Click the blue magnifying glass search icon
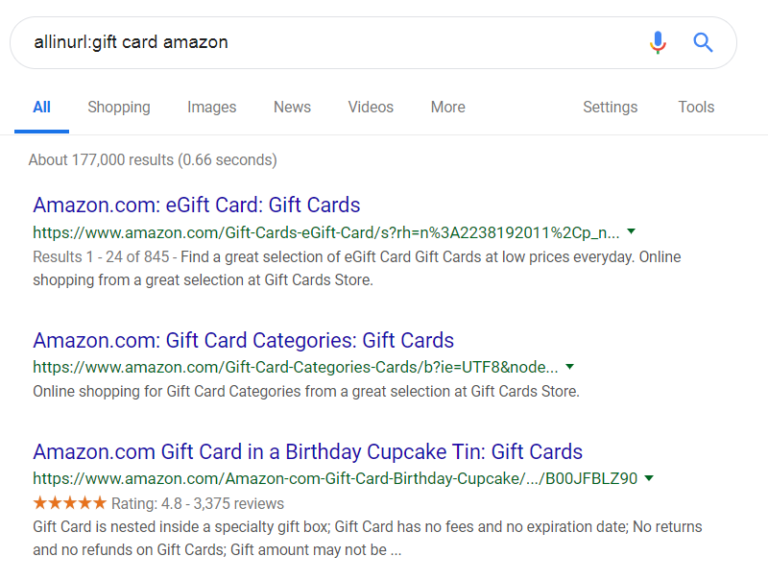 (702, 43)
